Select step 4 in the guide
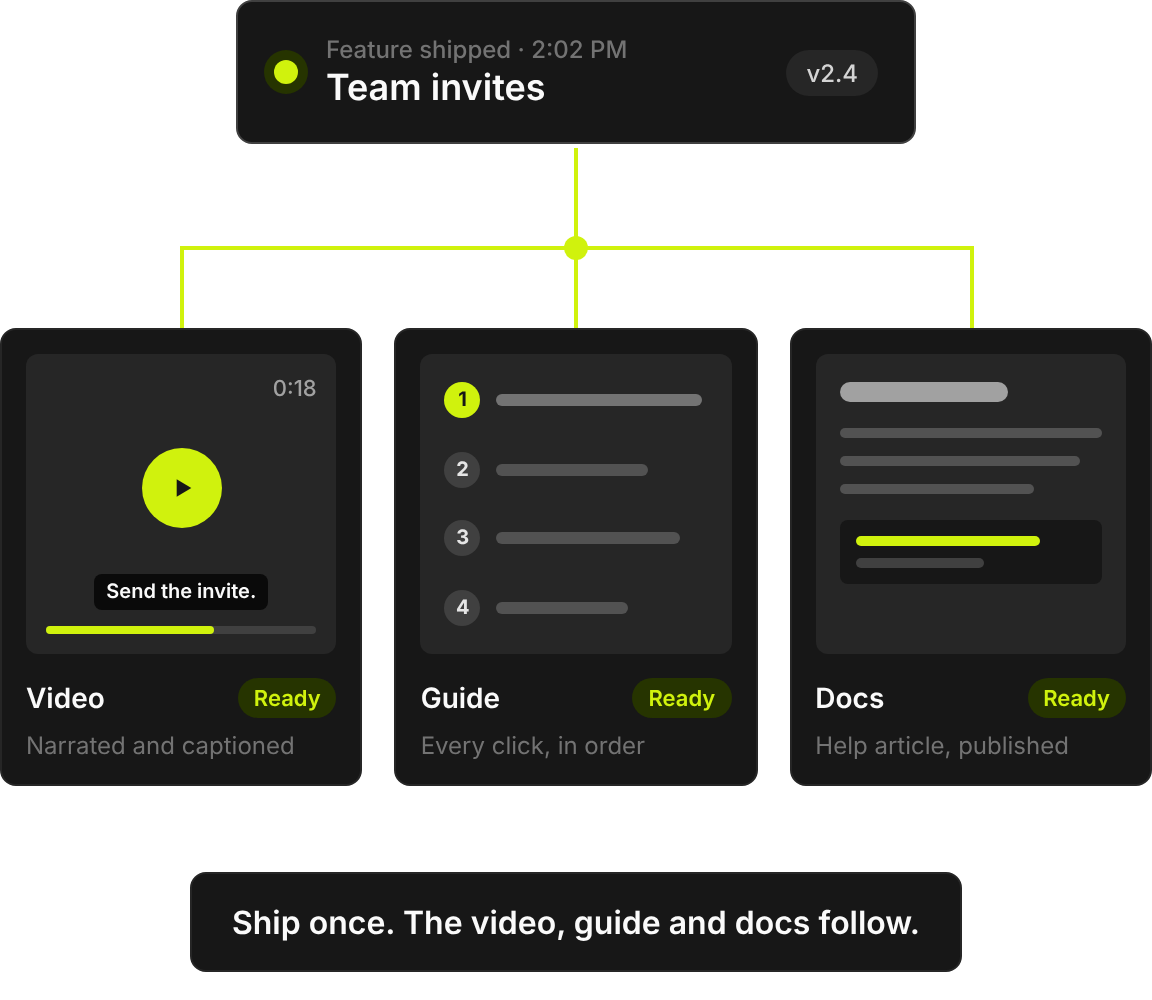 click(x=462, y=608)
